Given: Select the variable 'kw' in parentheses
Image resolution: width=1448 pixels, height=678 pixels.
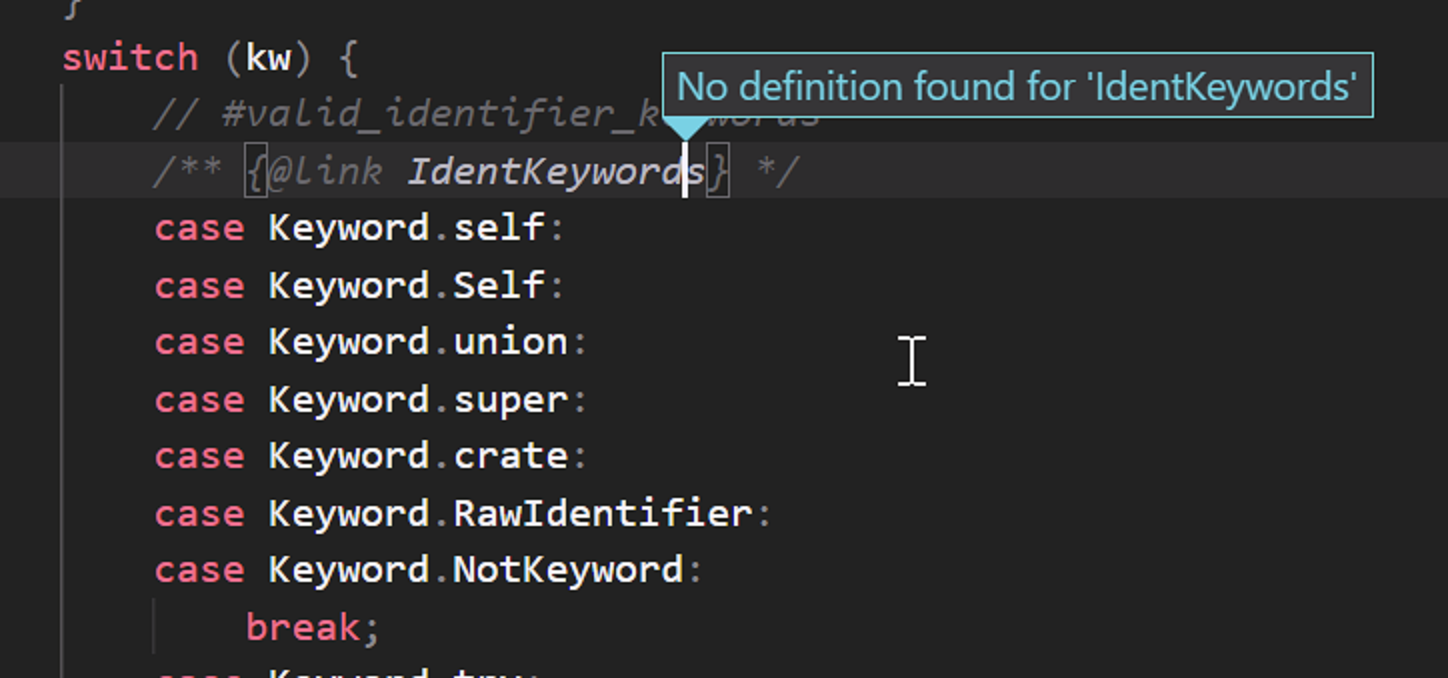Looking at the screenshot, I should [x=270, y=57].
